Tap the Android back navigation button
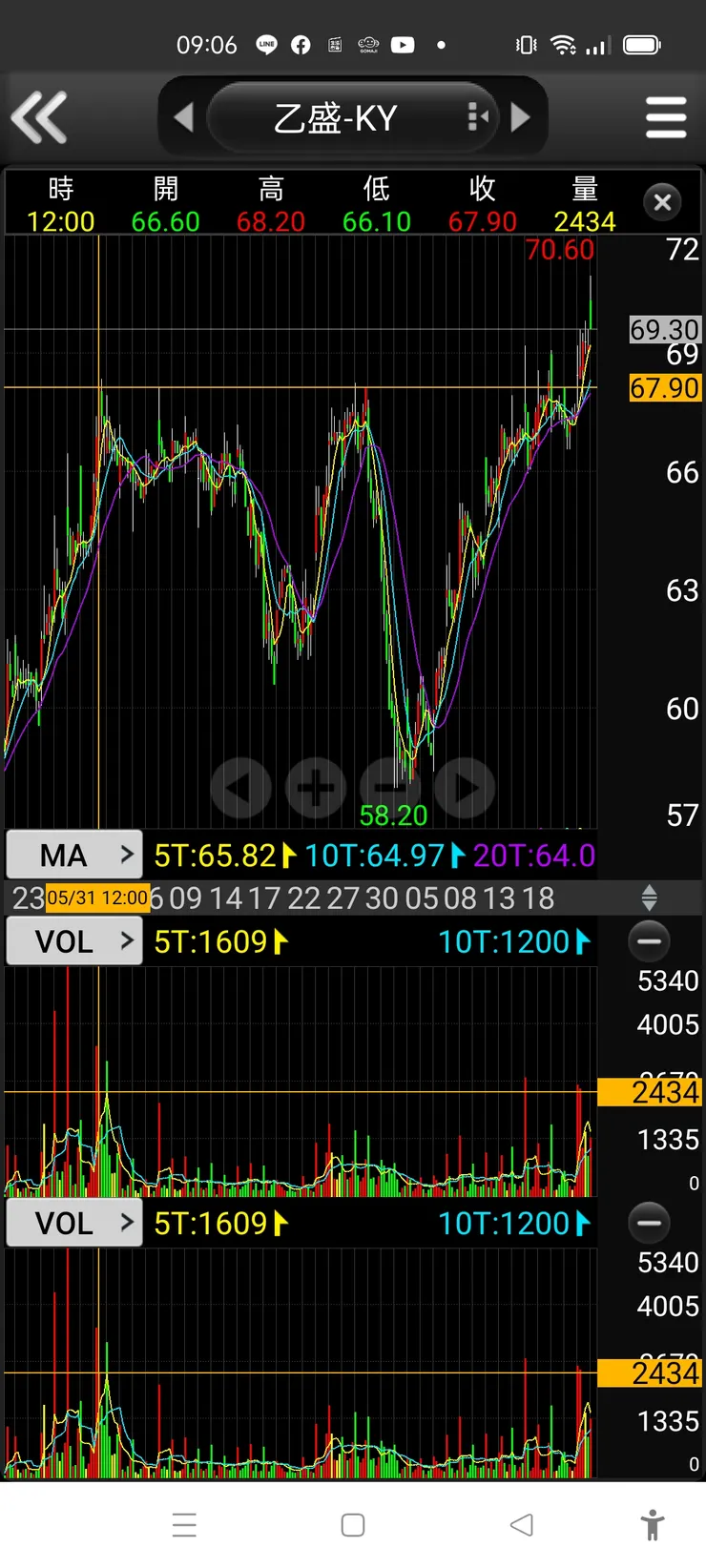This screenshot has width=706, height=1568. point(521,1525)
